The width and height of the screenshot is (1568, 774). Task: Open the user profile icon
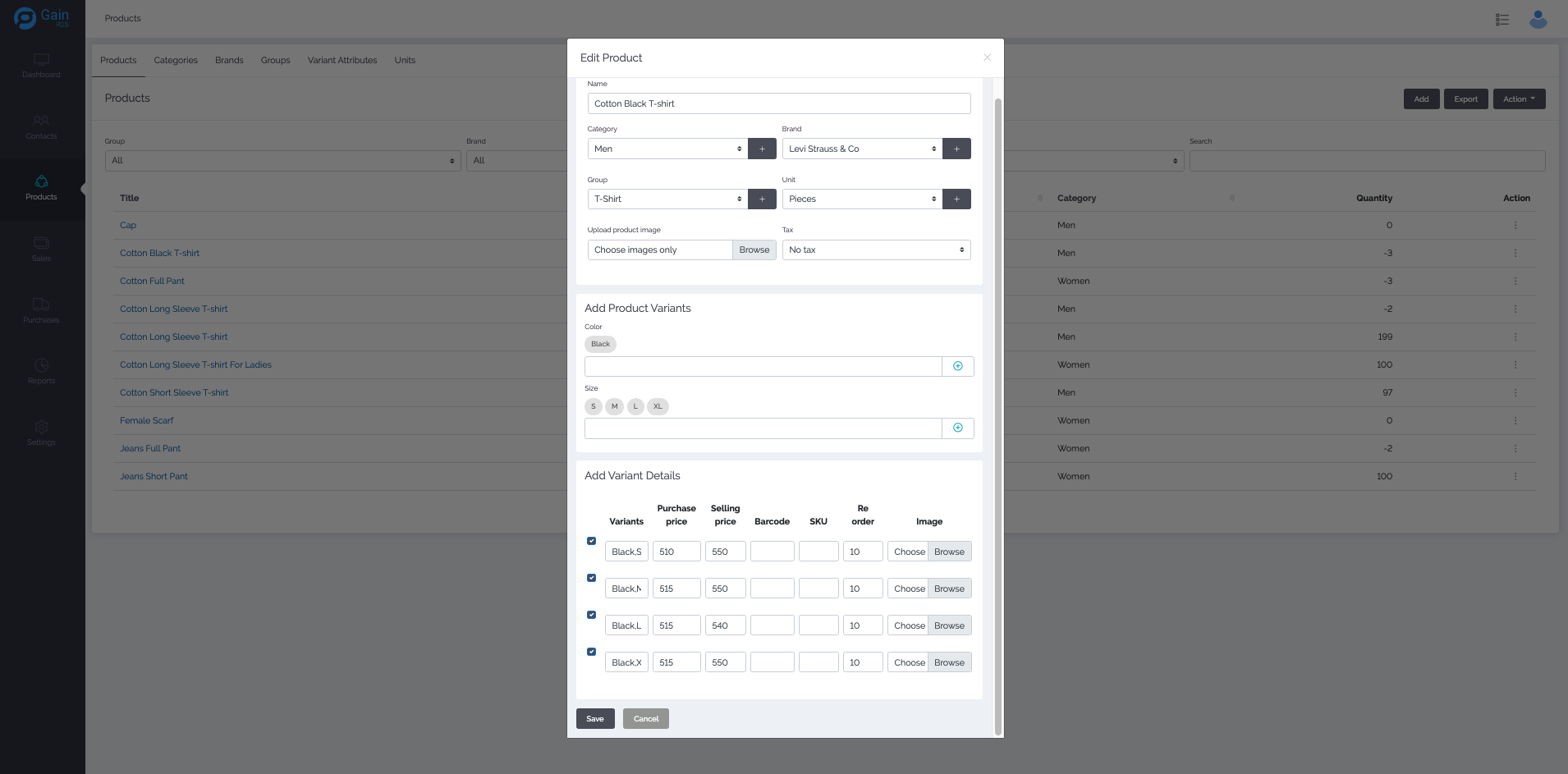coord(1538,19)
